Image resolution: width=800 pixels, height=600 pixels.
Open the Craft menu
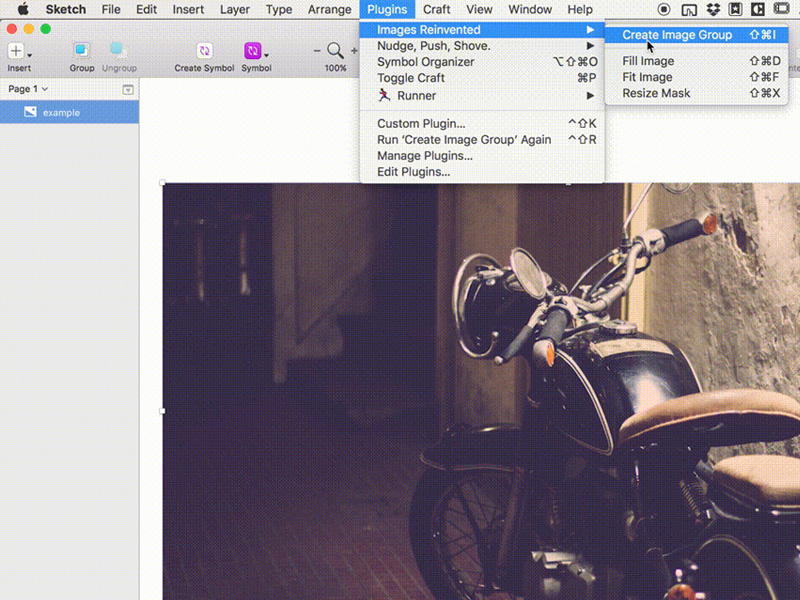click(x=436, y=9)
